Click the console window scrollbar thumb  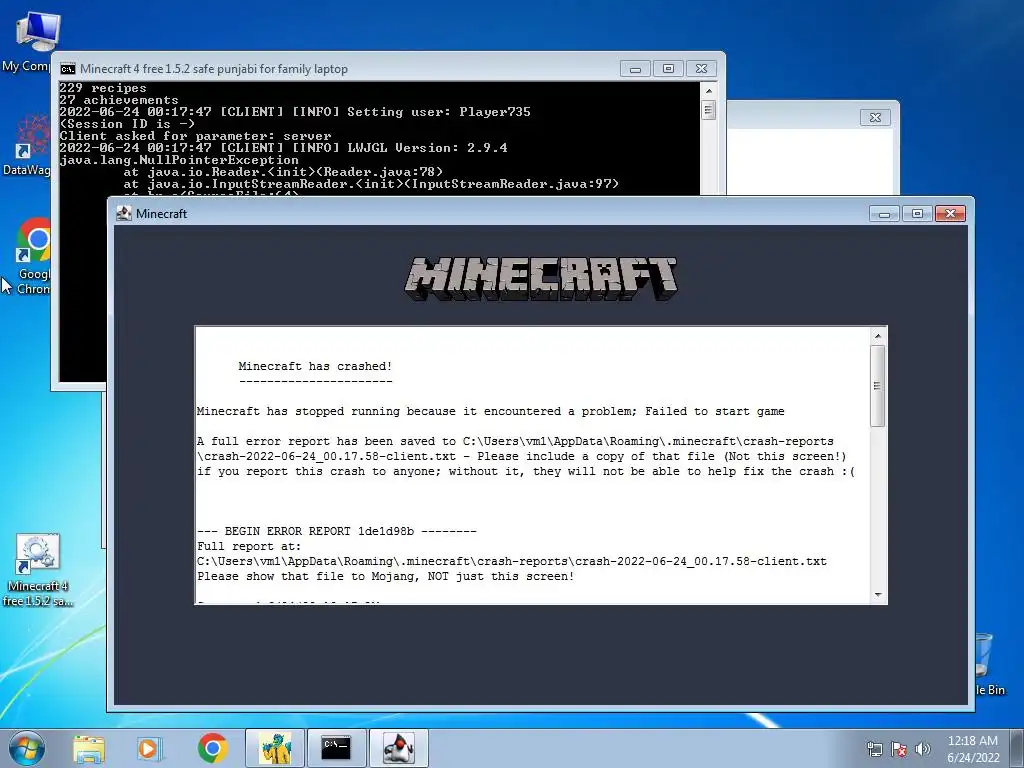[x=709, y=110]
